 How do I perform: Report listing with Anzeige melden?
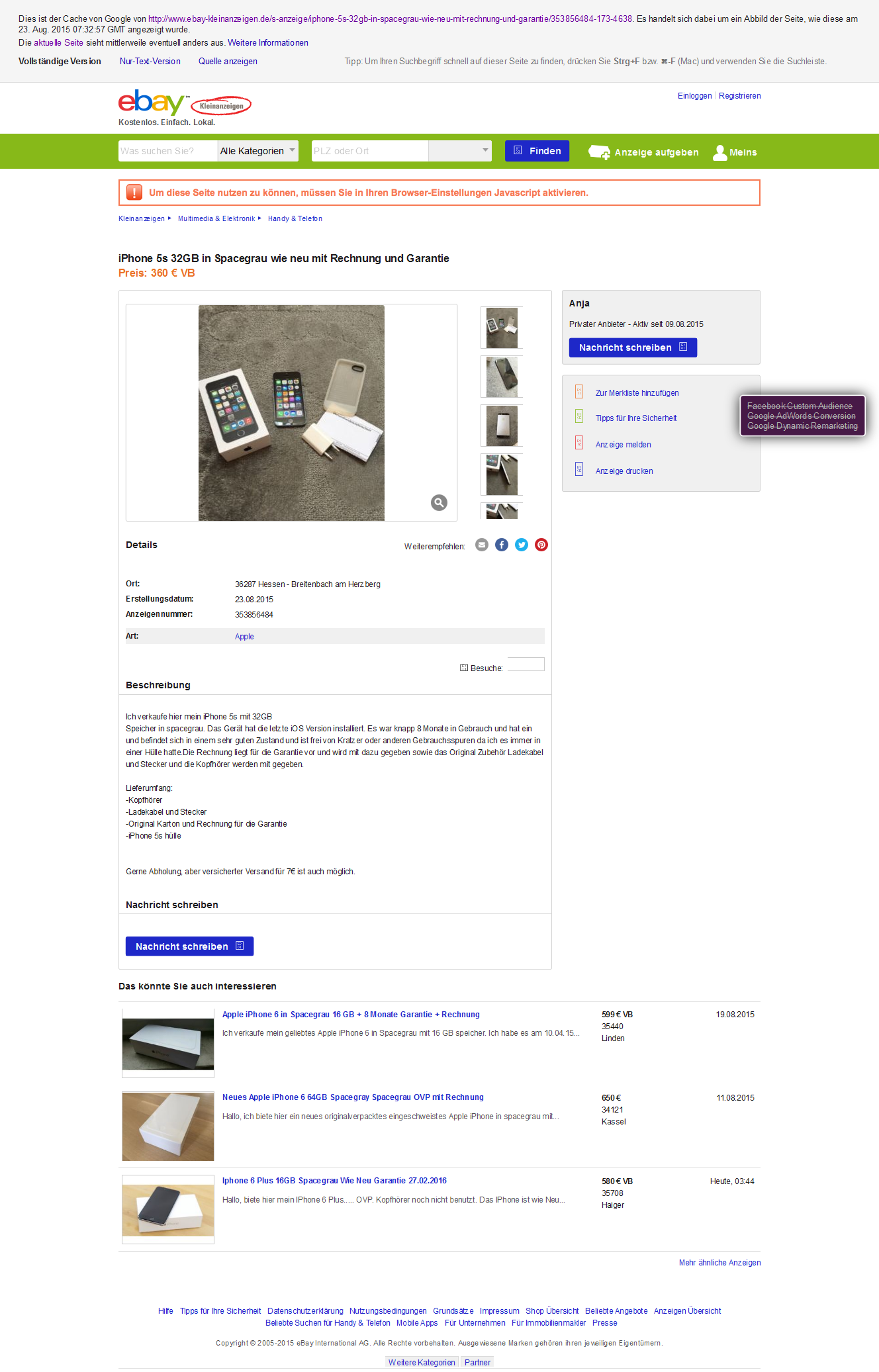[x=623, y=445]
